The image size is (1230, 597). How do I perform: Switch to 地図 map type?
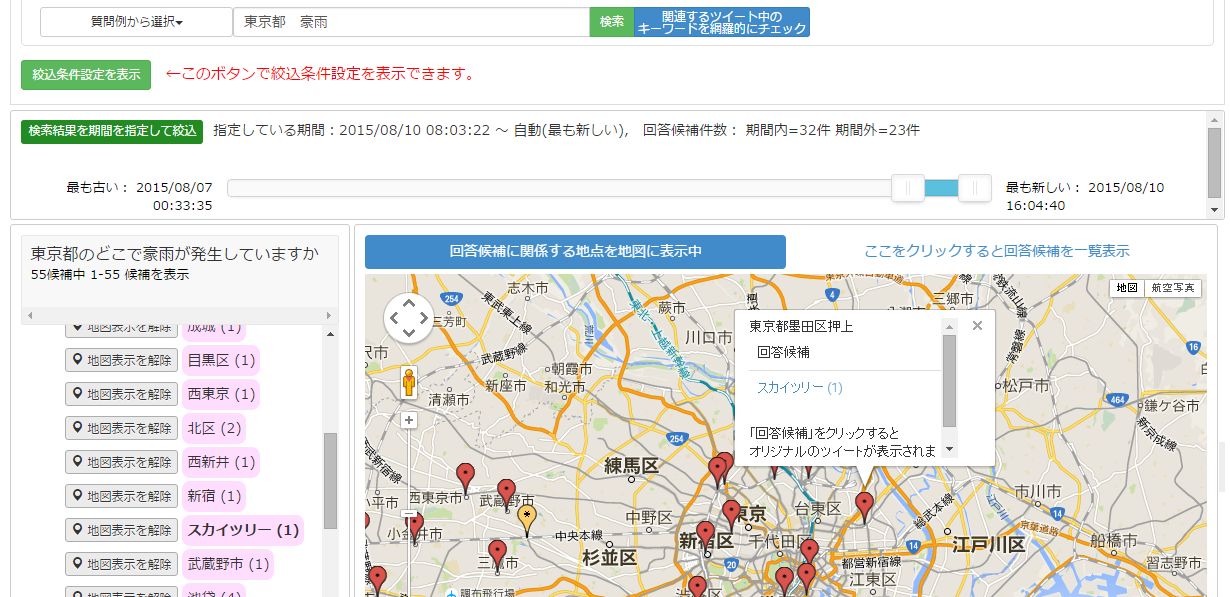click(x=1127, y=288)
